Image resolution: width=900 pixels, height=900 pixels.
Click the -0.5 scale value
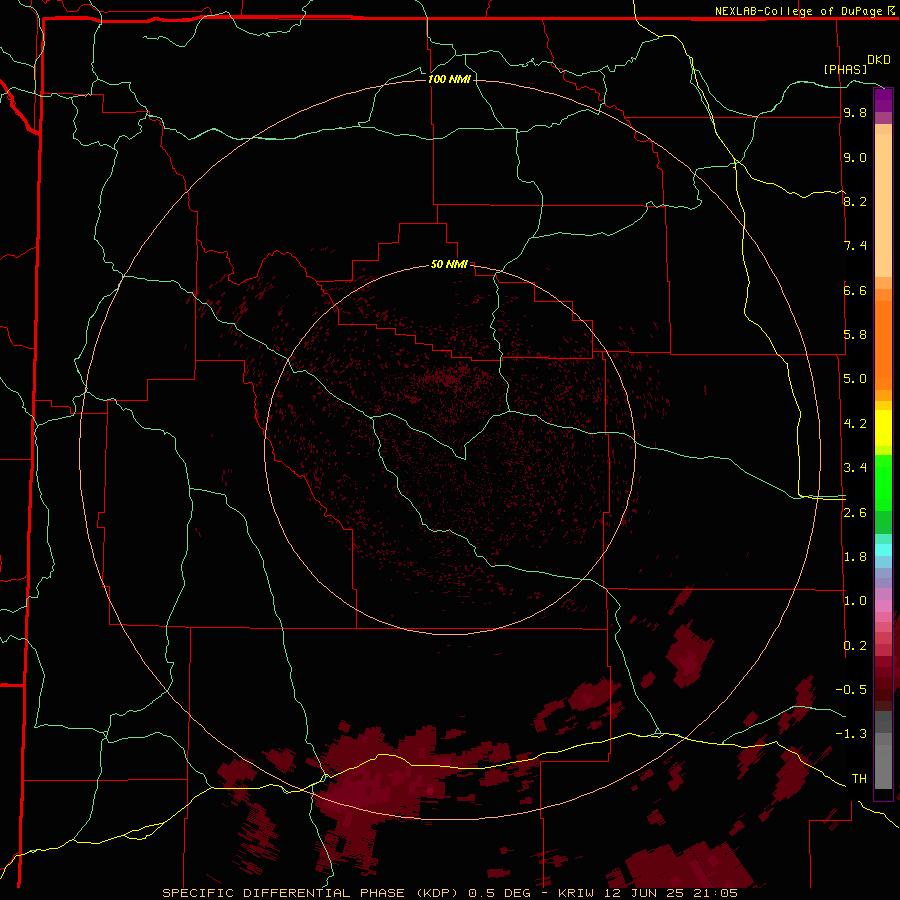click(851, 690)
